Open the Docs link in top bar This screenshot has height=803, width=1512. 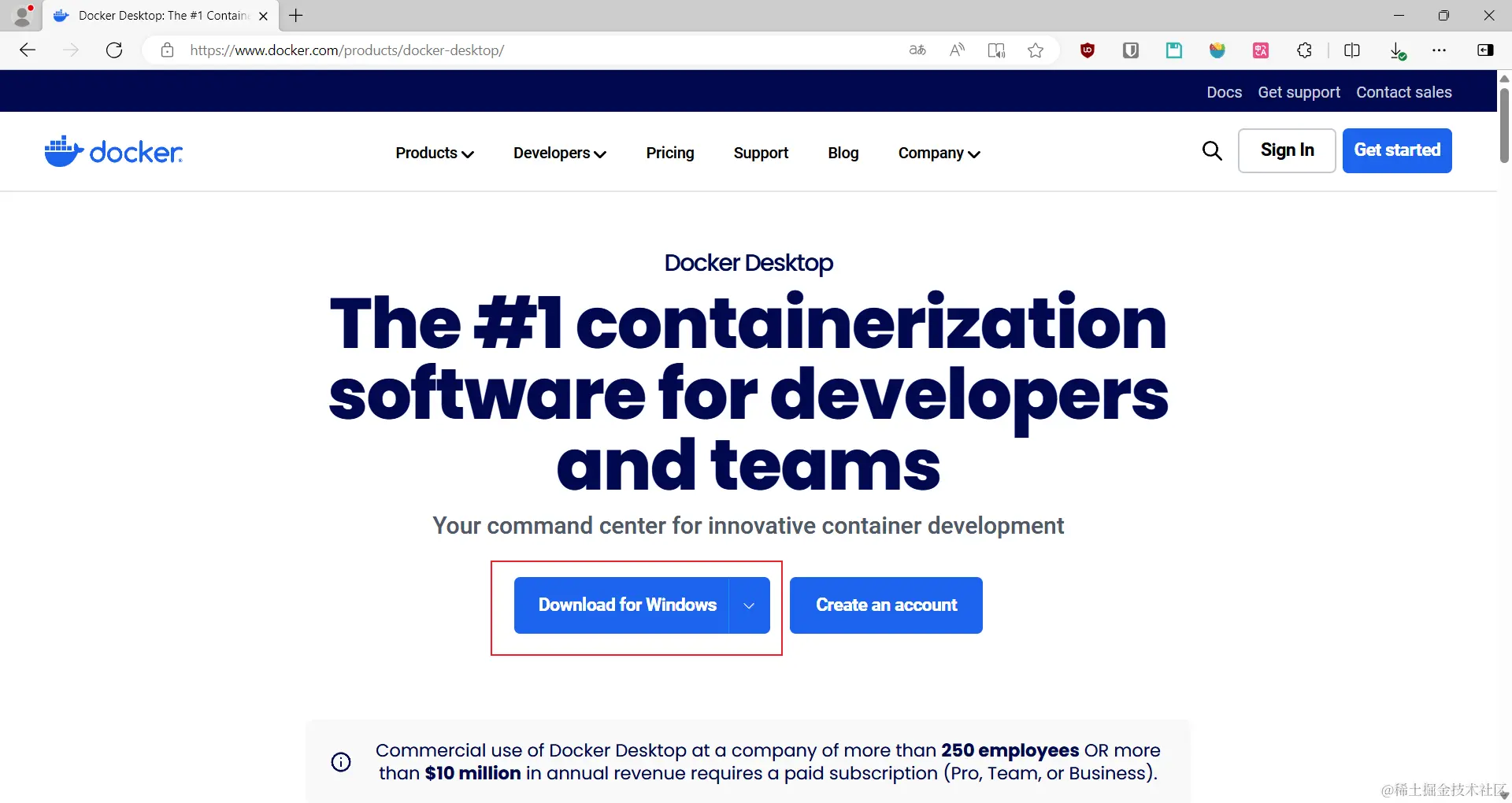pyautogui.click(x=1225, y=92)
